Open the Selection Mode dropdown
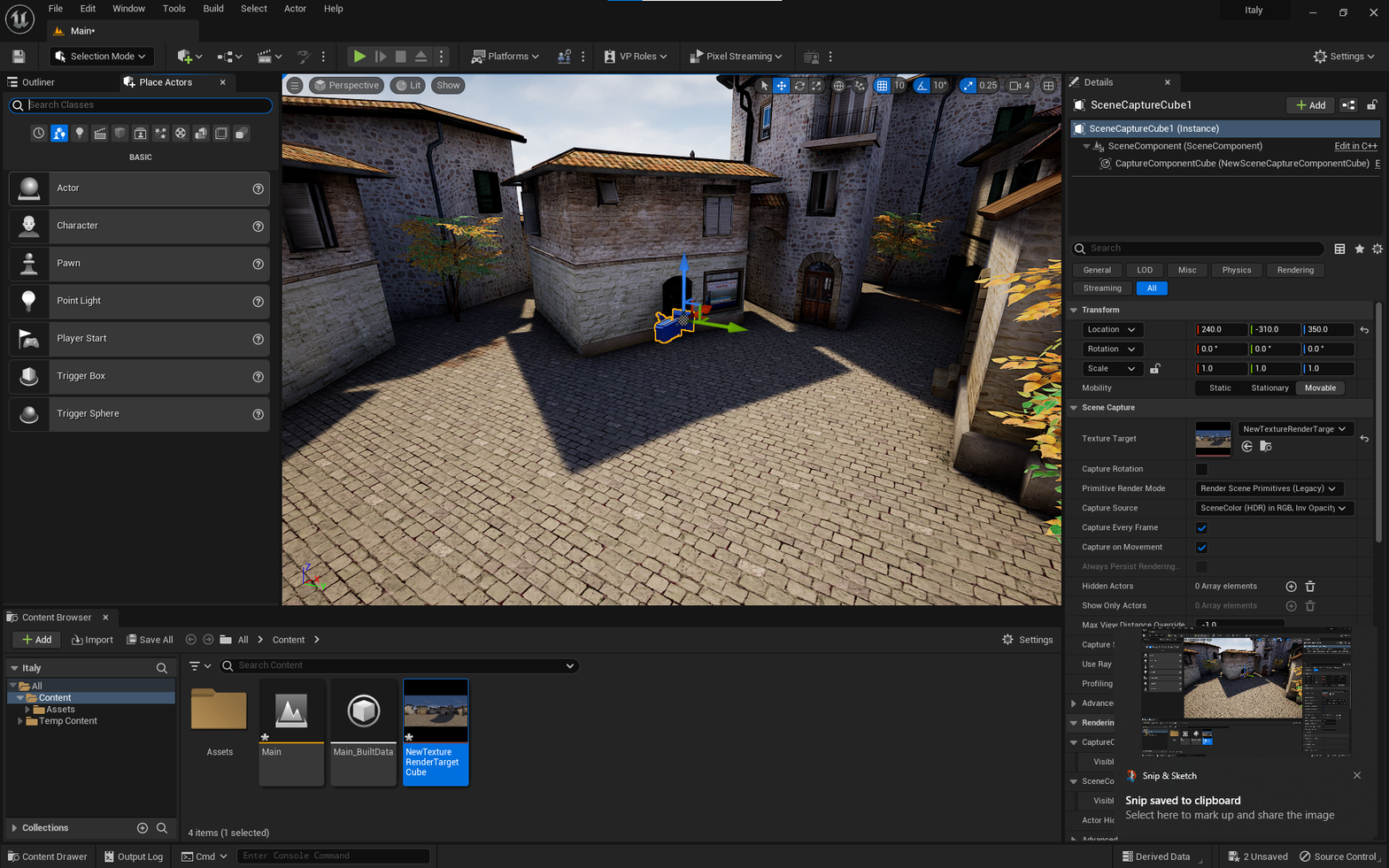This screenshot has width=1389, height=868. [100, 57]
